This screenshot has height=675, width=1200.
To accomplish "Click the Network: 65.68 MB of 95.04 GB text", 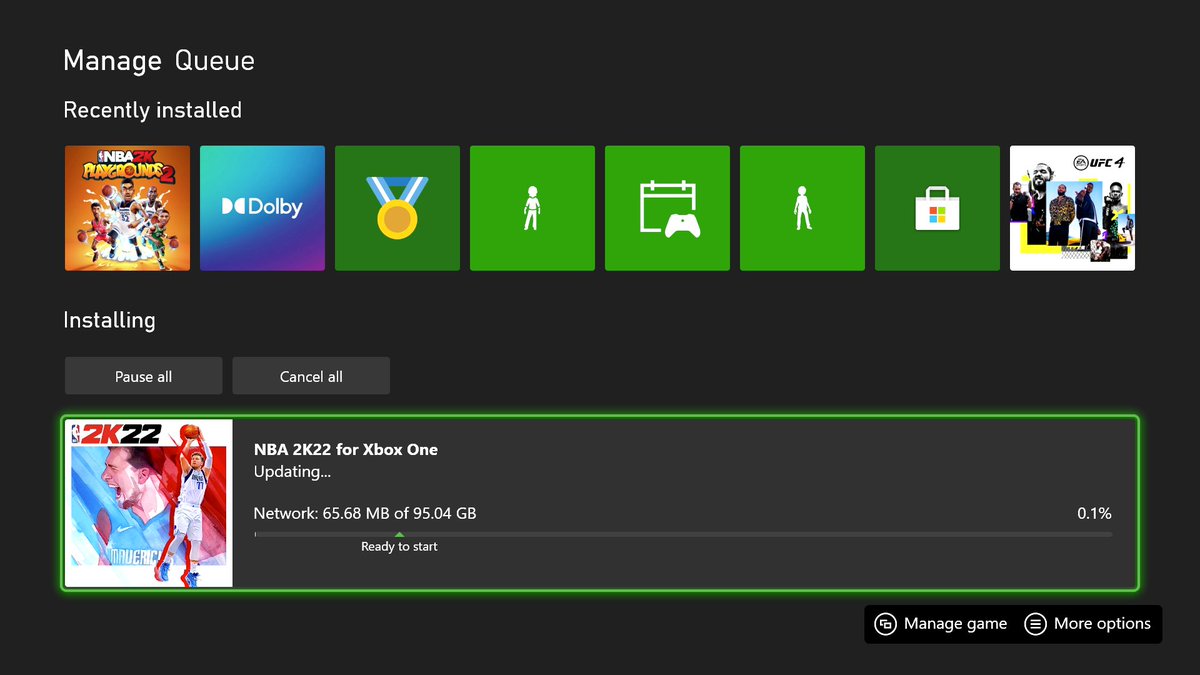I will 365,513.
